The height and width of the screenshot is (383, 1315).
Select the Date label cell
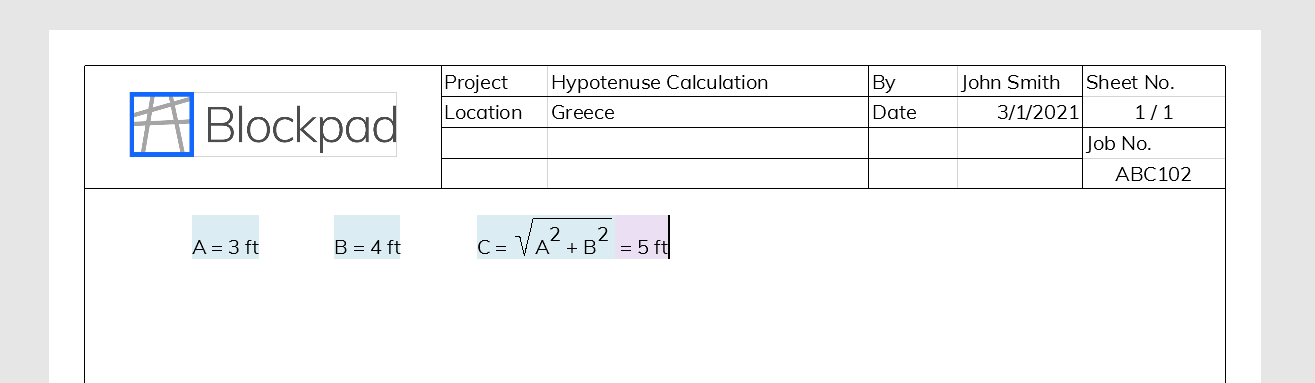[913, 112]
